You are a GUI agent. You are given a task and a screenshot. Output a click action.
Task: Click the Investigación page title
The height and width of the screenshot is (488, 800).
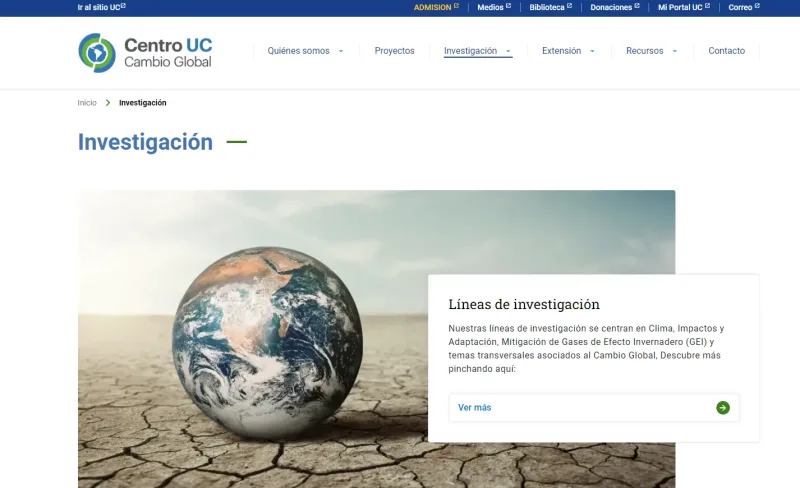pos(145,142)
